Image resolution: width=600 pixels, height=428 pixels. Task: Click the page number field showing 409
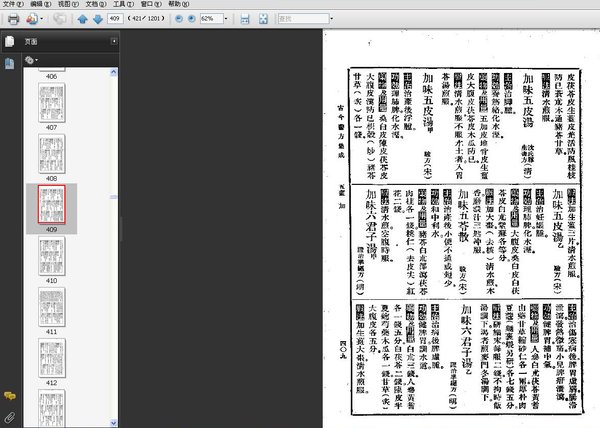115,18
